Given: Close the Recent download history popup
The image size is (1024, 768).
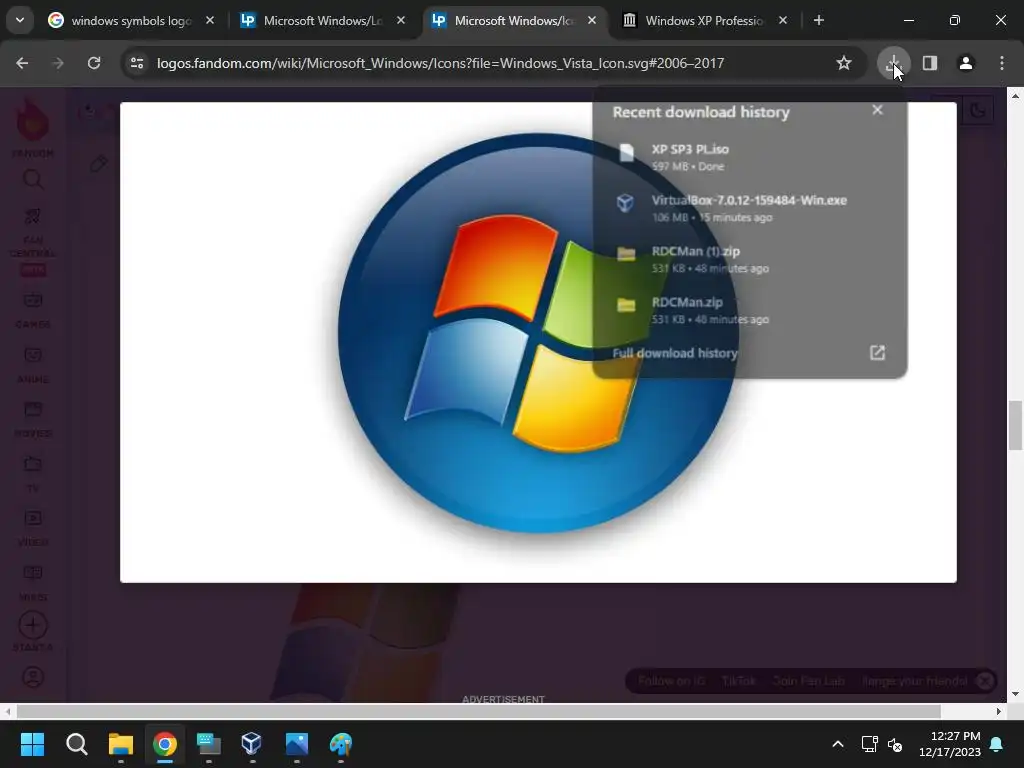Looking at the screenshot, I should (877, 110).
